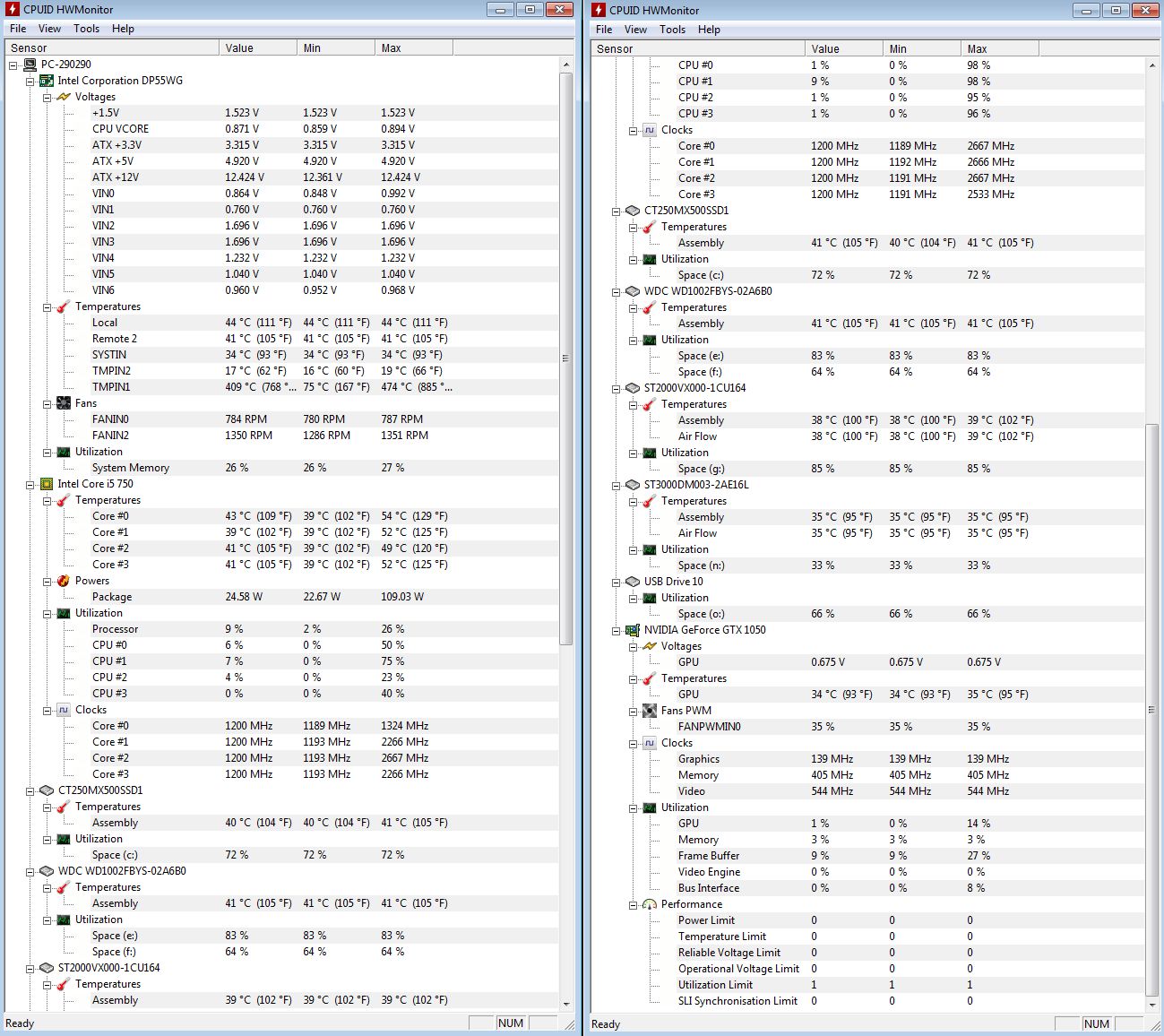This screenshot has height=1036, width=1164.
Task: Click the Clocks icon above the Graphics row
Action: [650, 743]
